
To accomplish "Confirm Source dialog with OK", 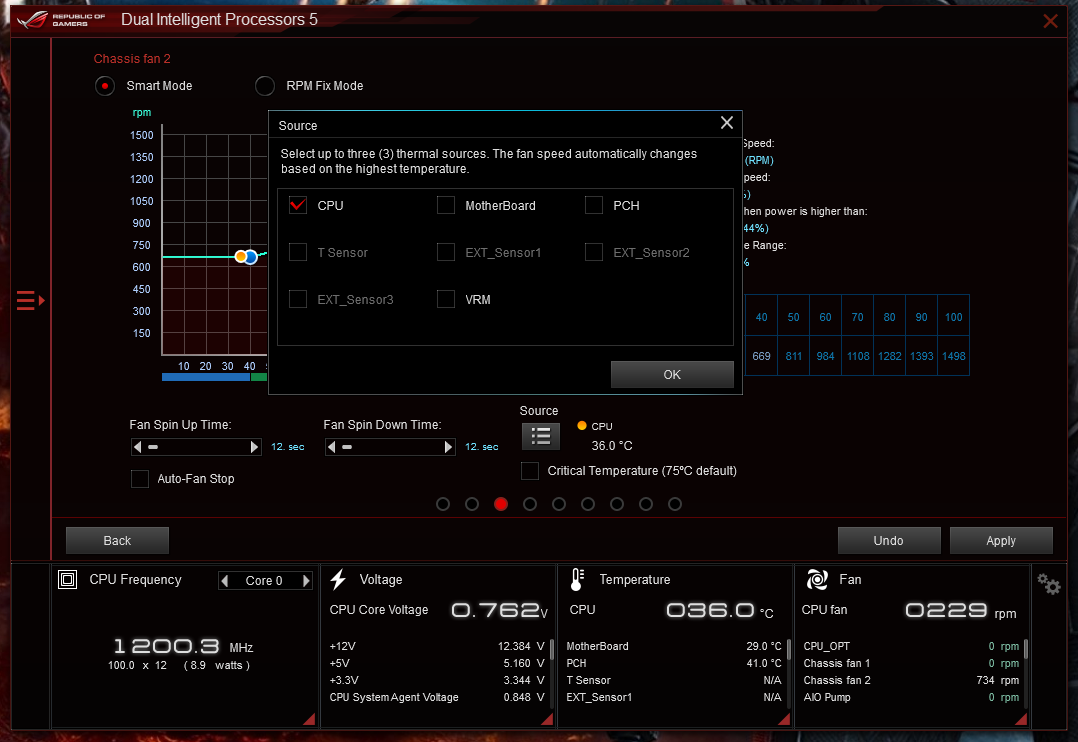I will pyautogui.click(x=672, y=375).
